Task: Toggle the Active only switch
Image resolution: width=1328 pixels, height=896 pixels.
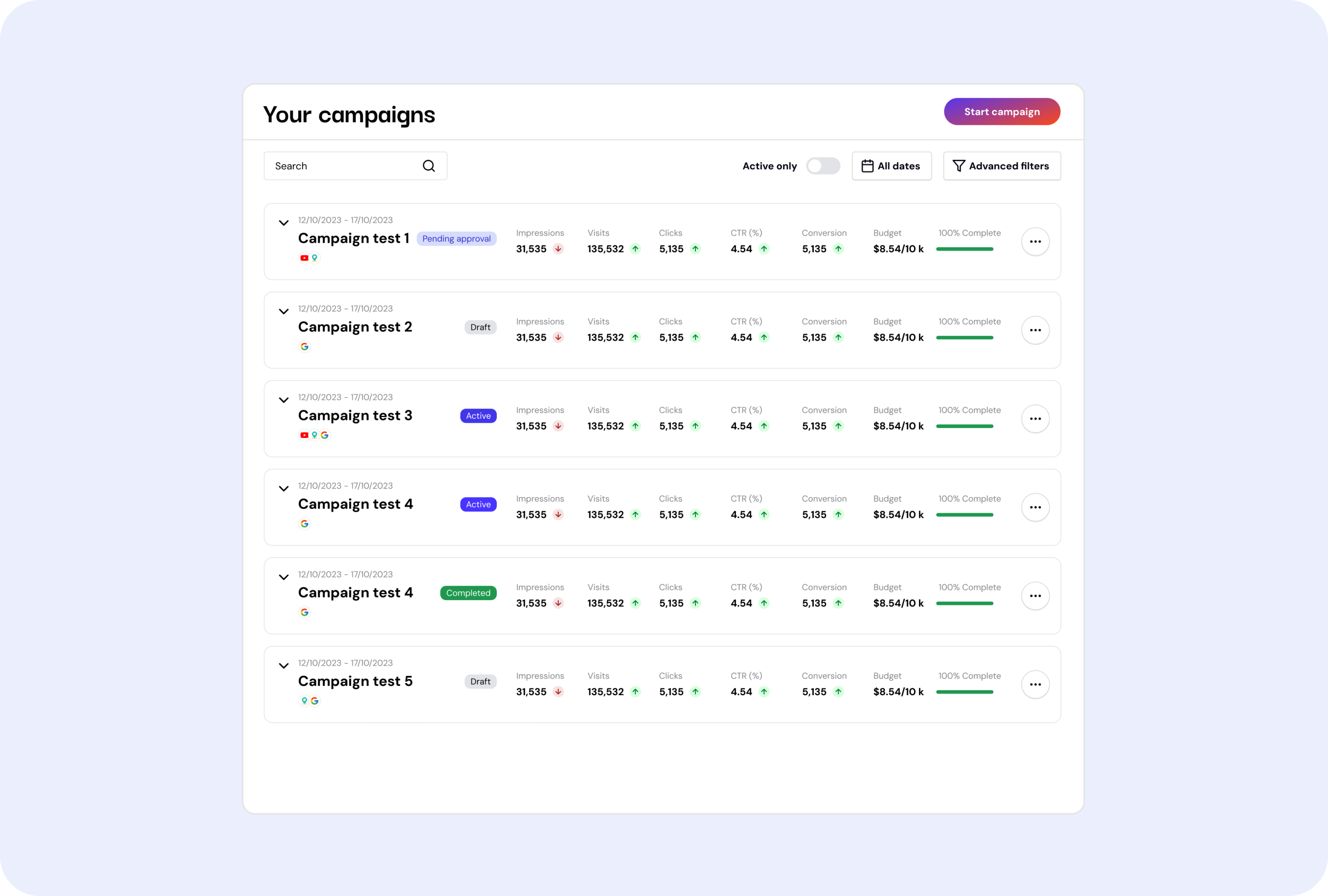Action: (x=823, y=165)
